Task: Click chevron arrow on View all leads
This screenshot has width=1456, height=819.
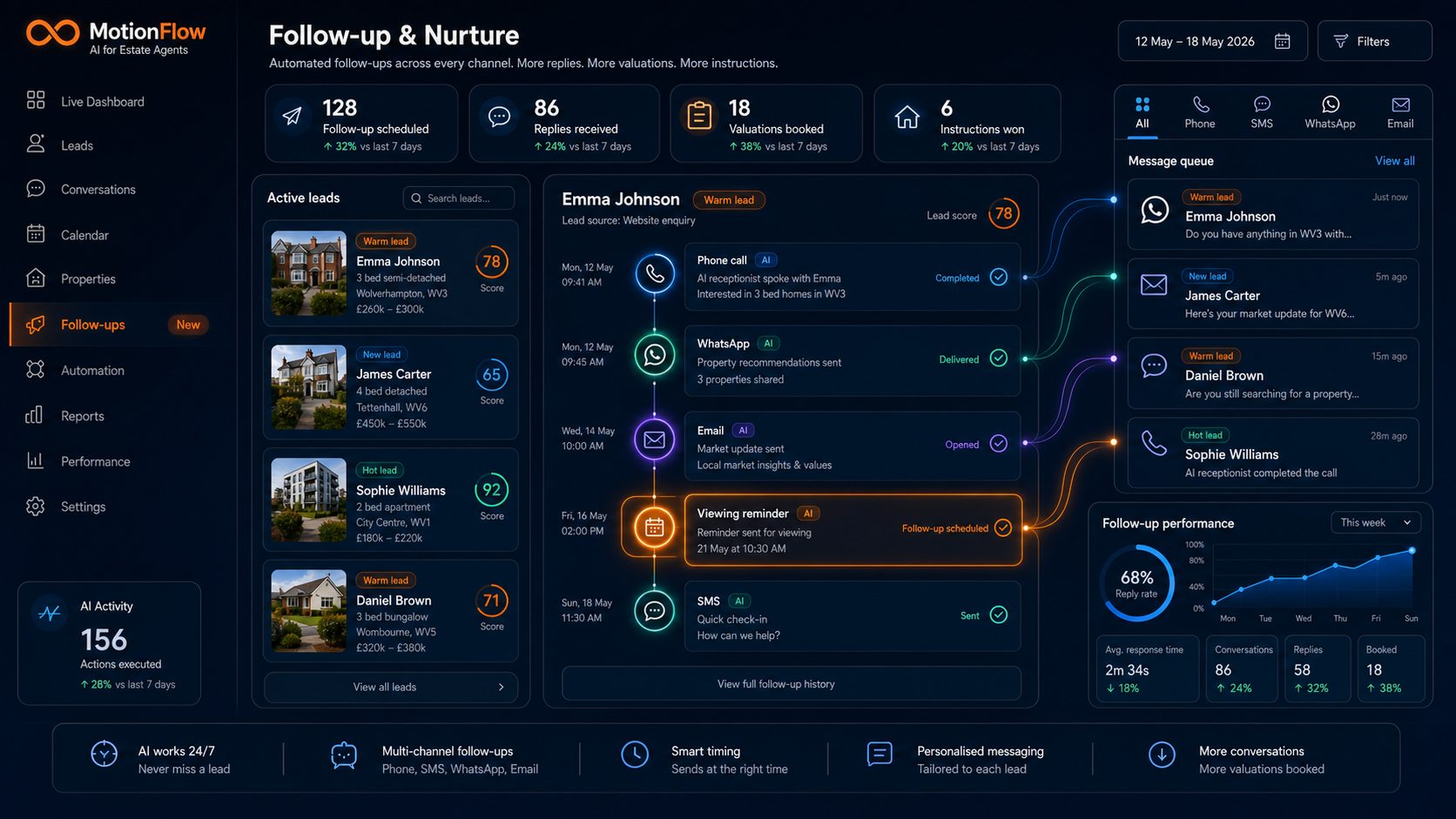Action: 501,687
